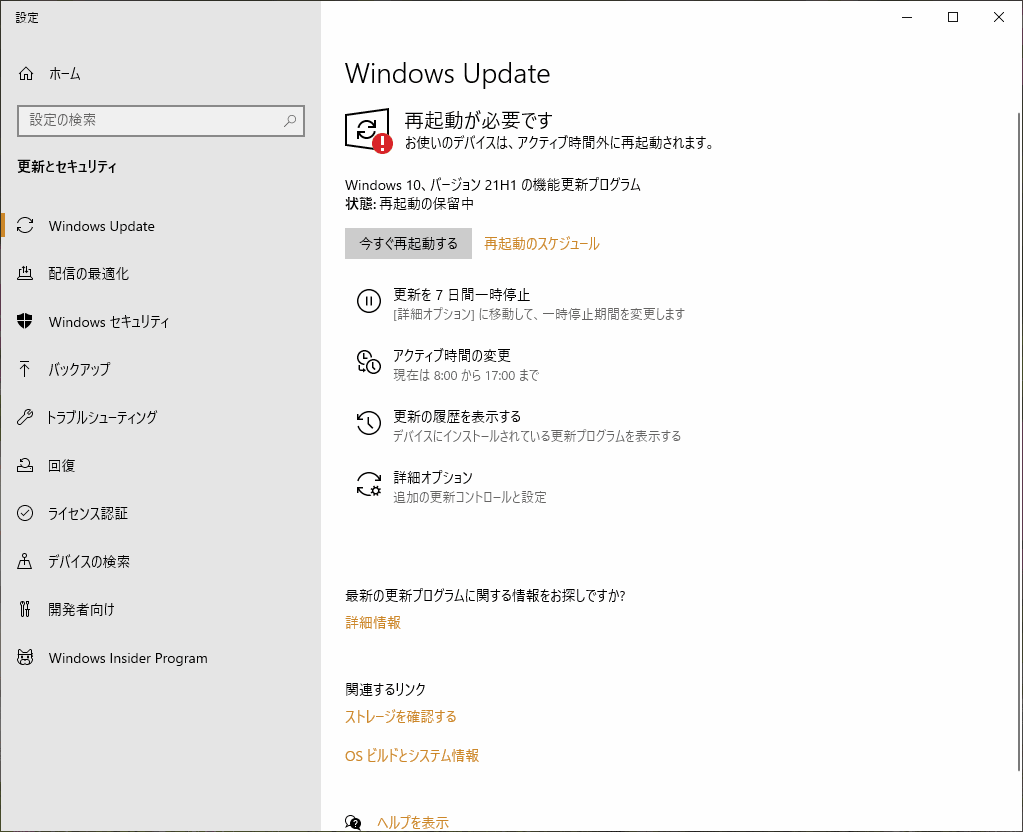The width and height of the screenshot is (1023, 832).
Task: Open 更新の履歴を表示する option
Action: point(521,425)
